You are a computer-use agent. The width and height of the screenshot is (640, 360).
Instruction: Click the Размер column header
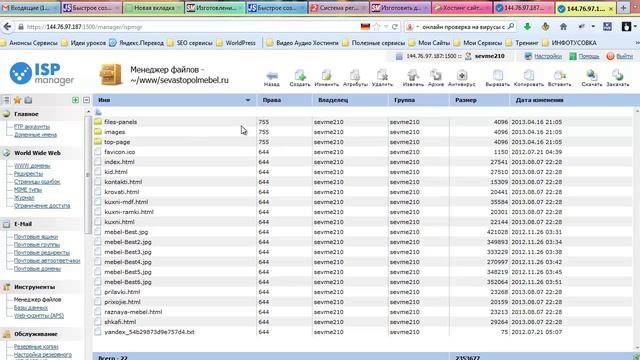pos(479,100)
